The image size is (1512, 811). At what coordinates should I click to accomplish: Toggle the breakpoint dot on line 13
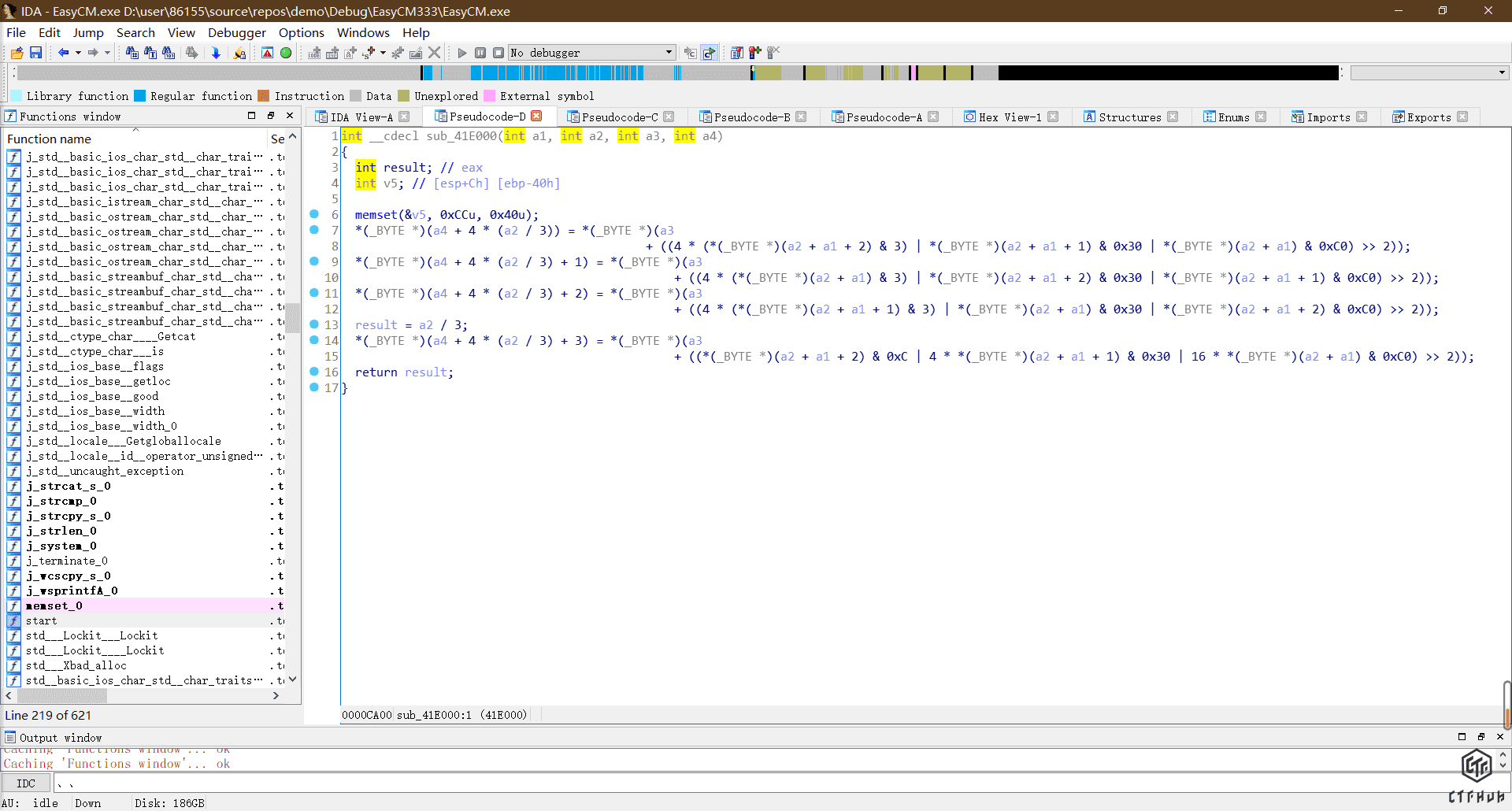point(314,324)
